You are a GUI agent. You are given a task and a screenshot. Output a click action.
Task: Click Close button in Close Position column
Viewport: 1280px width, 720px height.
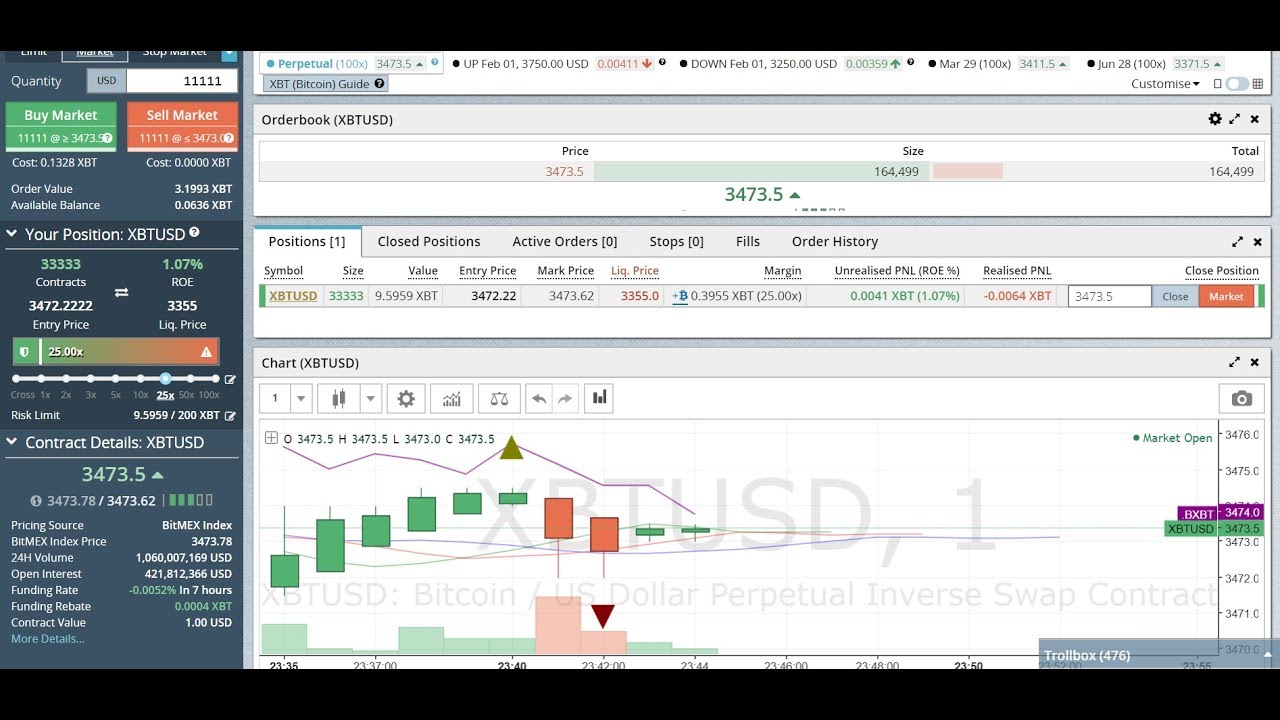click(x=1175, y=296)
